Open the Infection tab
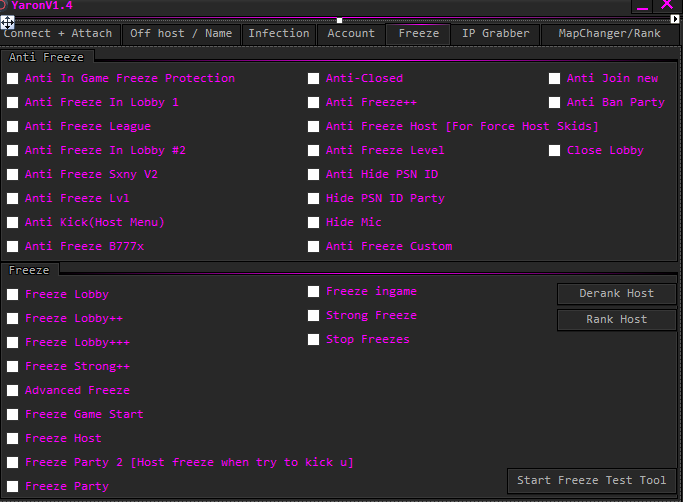Viewport: 683px width, 502px height. point(279,34)
